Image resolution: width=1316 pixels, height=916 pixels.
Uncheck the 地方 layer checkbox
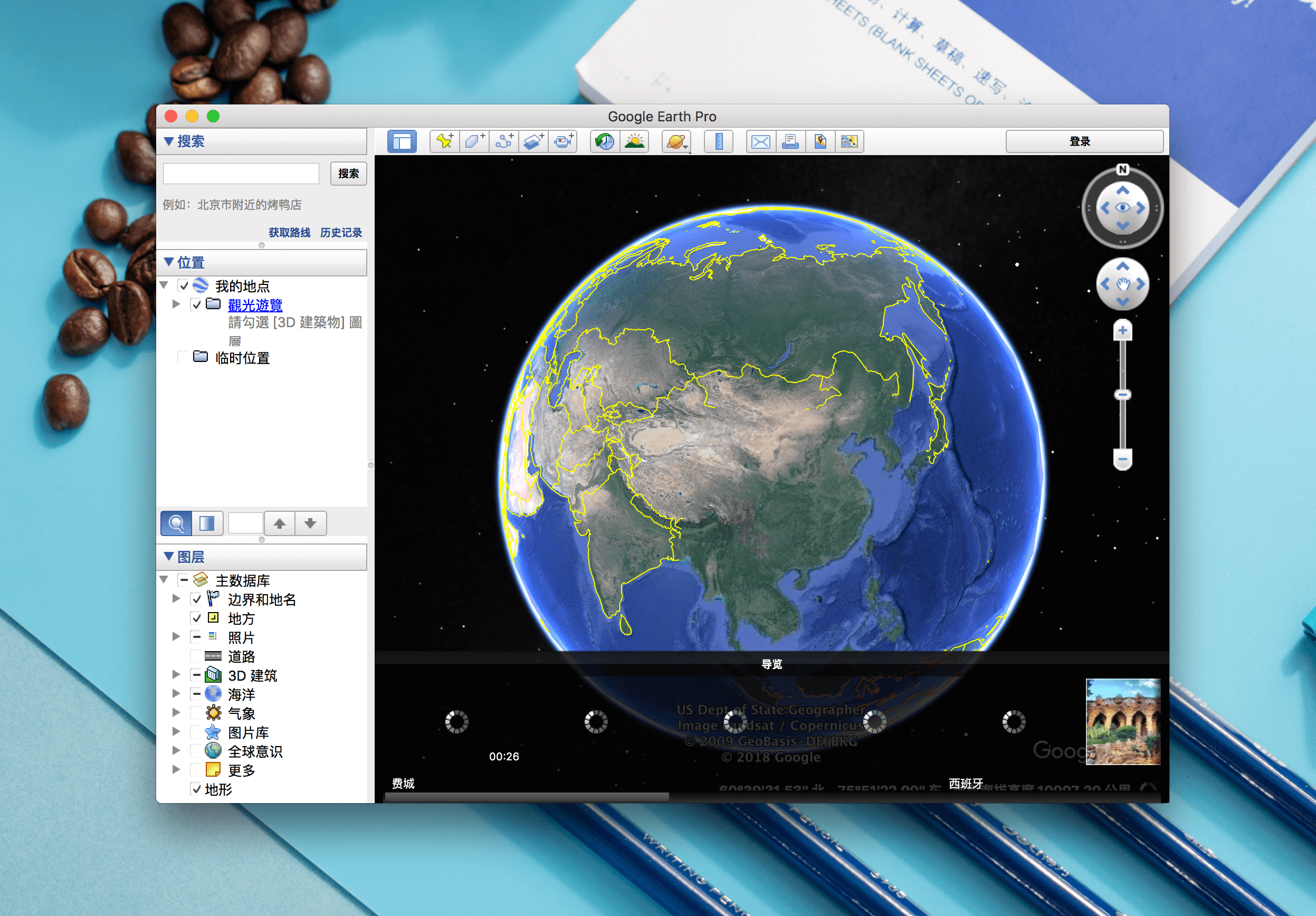tap(197, 618)
